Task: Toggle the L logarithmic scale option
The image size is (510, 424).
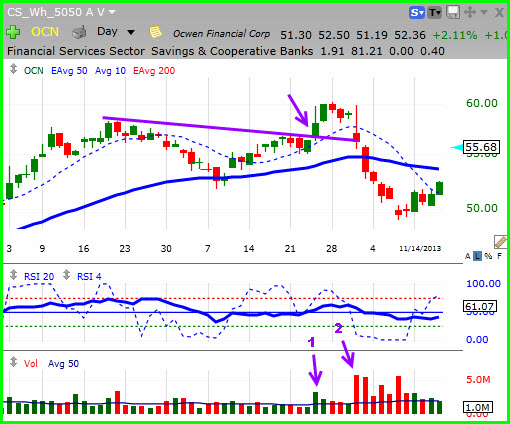Action: pos(477,256)
